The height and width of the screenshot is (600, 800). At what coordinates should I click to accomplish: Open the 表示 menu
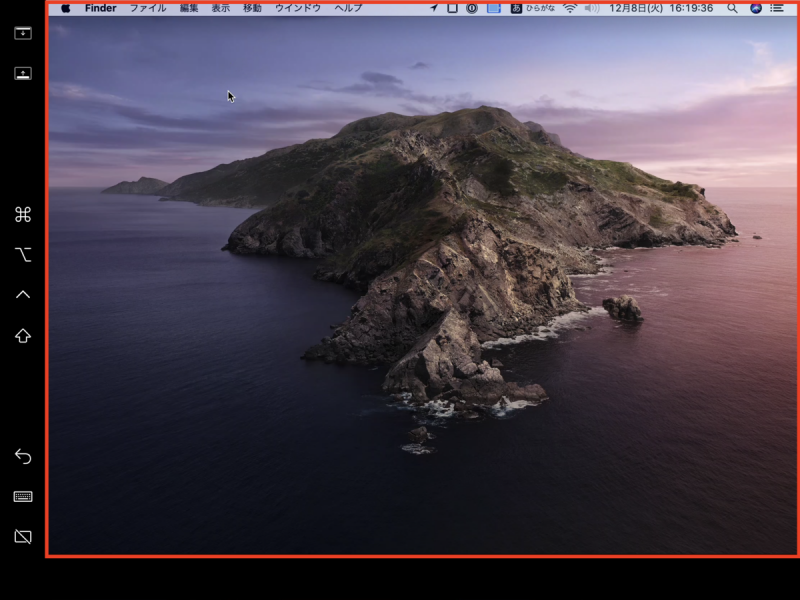click(x=220, y=8)
